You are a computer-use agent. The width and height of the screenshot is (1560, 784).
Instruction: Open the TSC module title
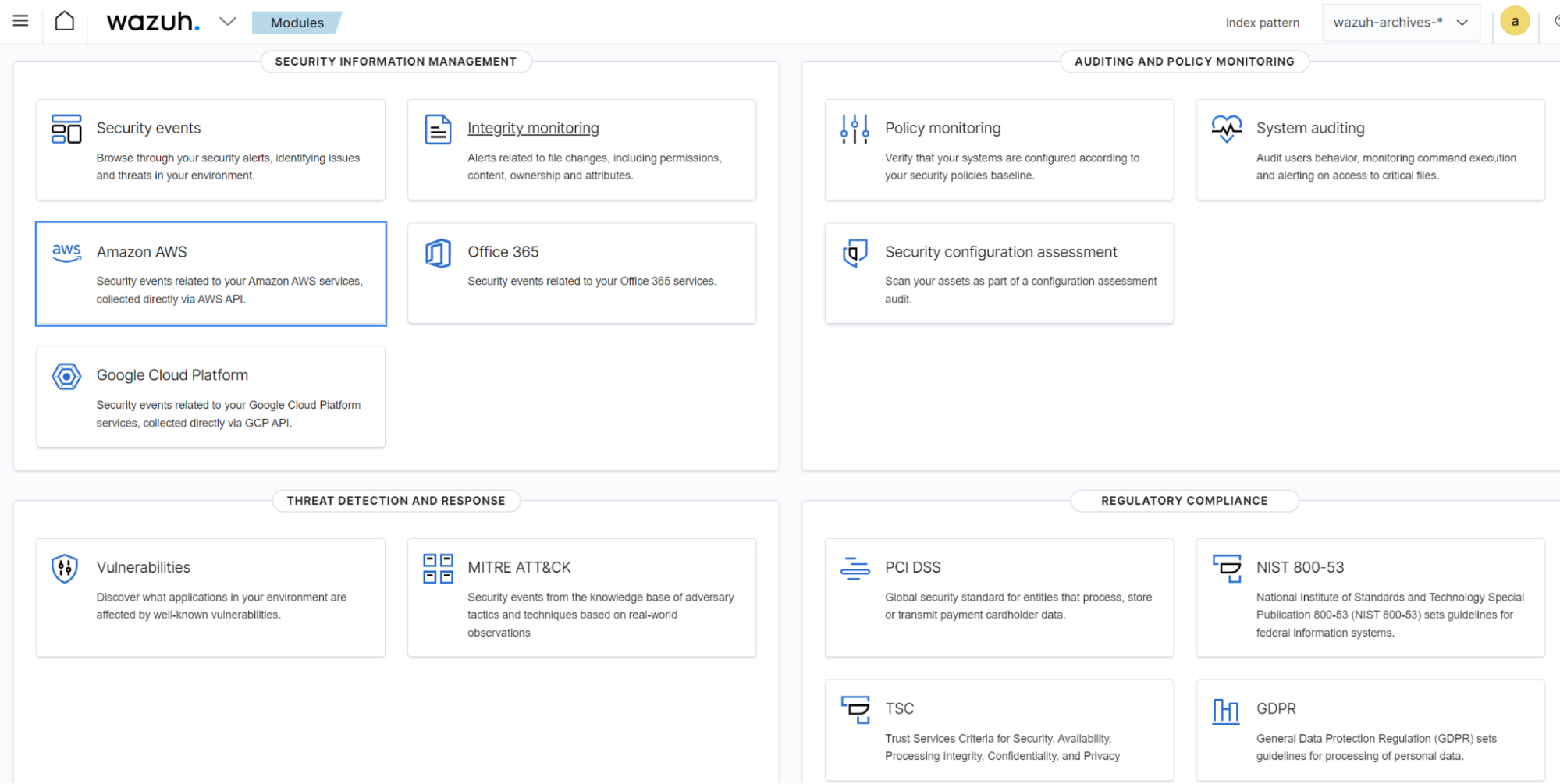coord(899,708)
